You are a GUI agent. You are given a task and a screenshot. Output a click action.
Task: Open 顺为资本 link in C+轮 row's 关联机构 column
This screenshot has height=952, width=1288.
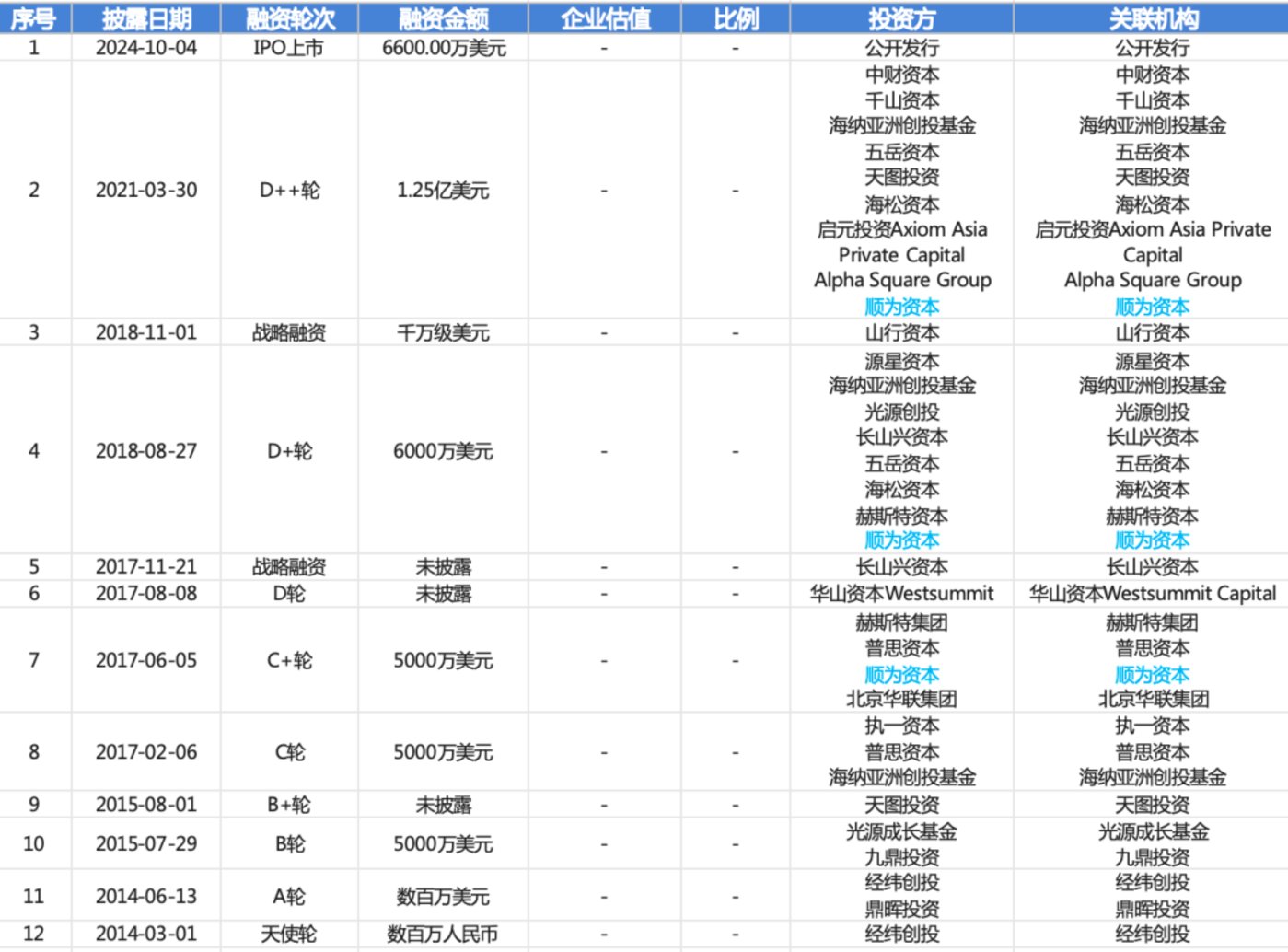1153,674
